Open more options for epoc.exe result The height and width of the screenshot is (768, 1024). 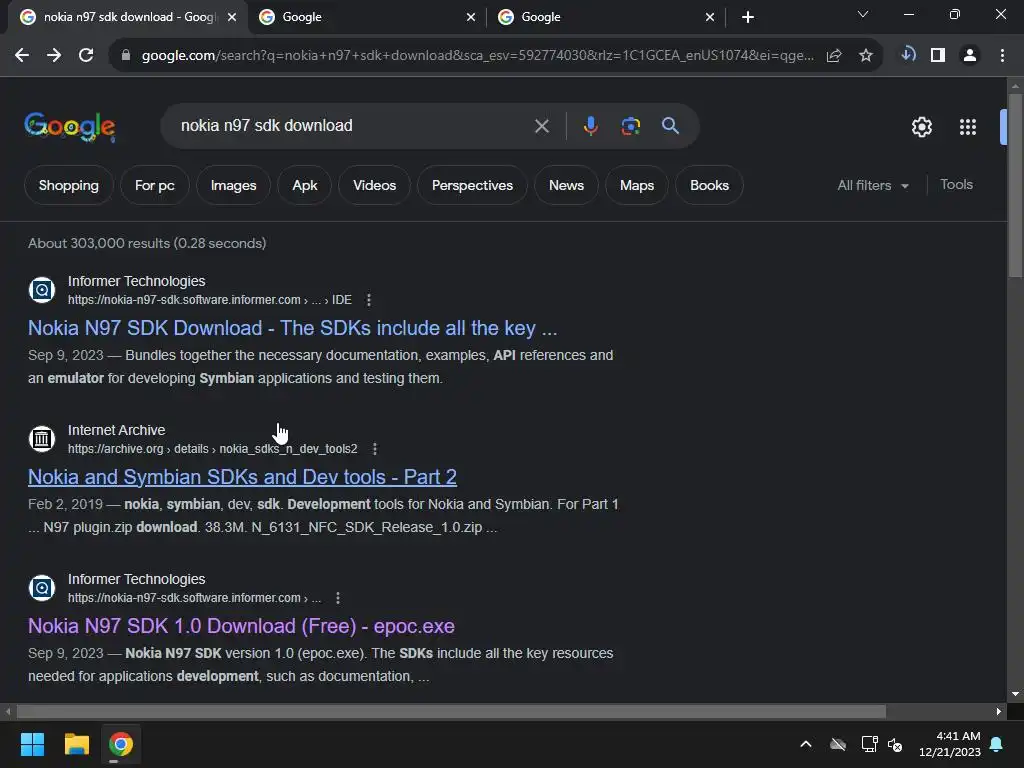(338, 598)
